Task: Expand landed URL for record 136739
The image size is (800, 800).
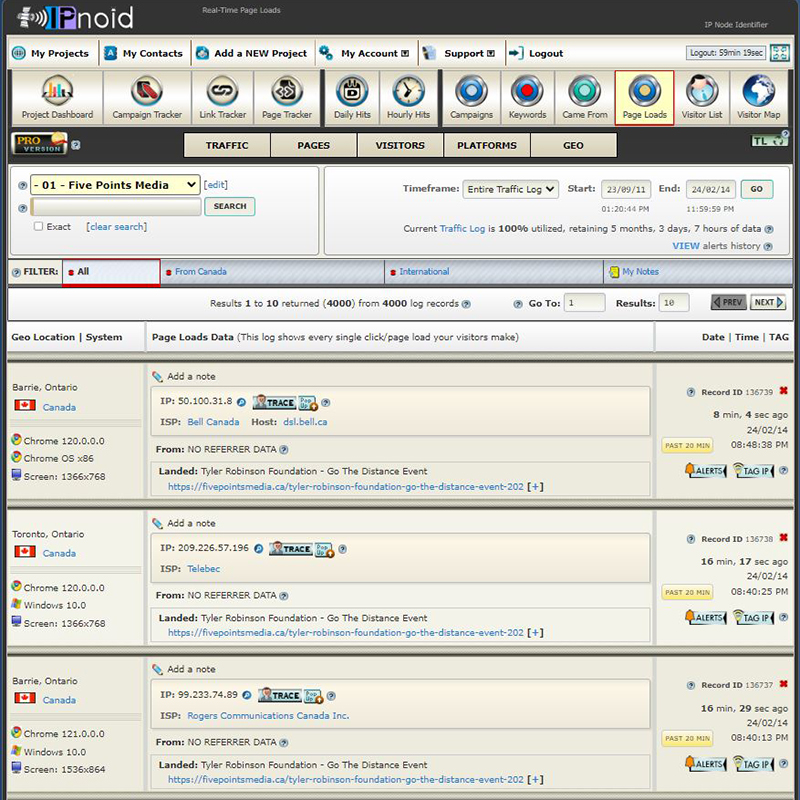Action: point(535,487)
